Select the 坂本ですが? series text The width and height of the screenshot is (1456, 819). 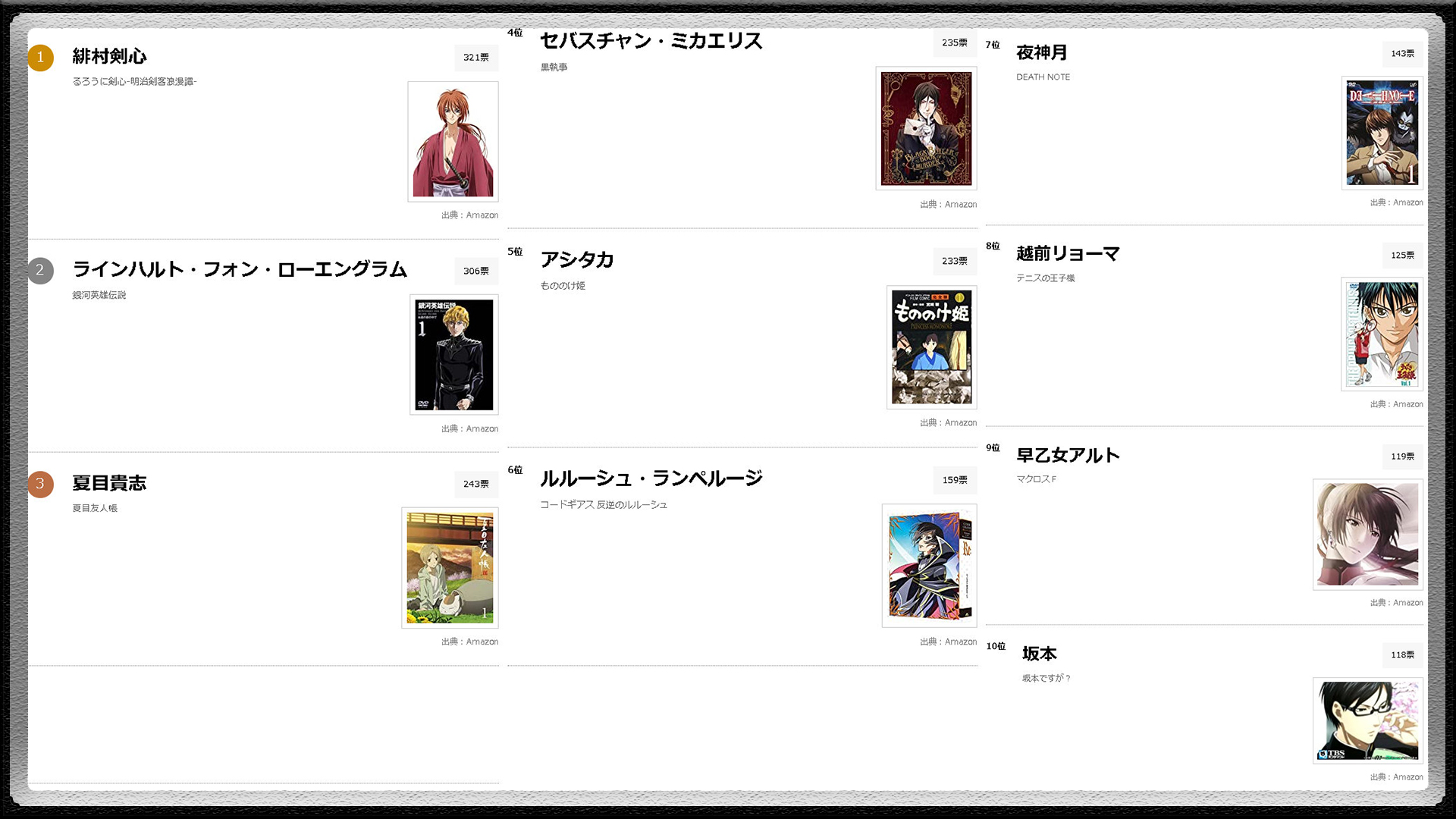(1046, 679)
